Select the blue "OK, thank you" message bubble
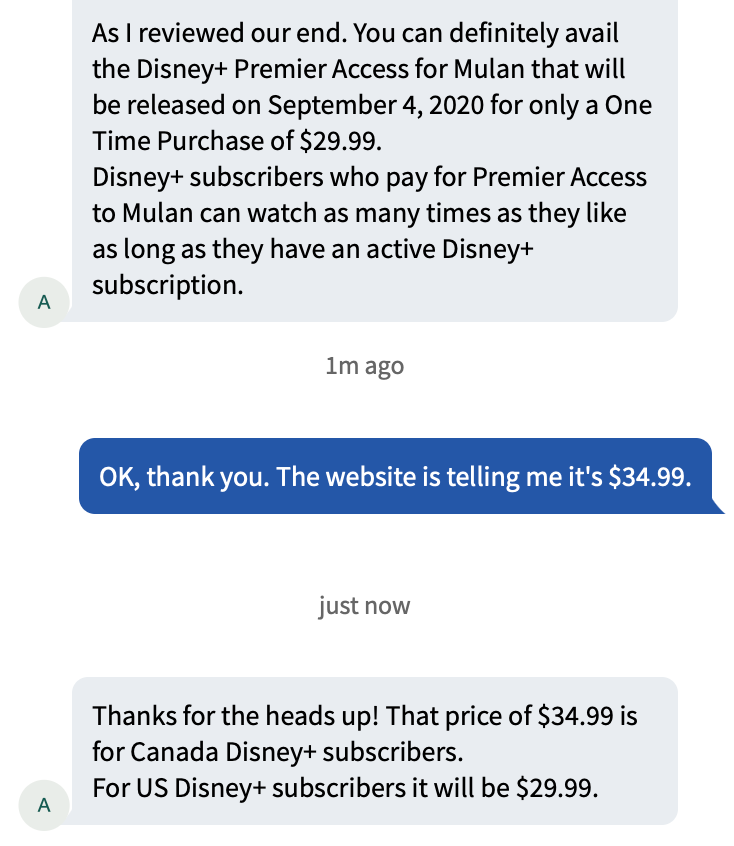Screen dimensions: 734x846 tap(400, 477)
